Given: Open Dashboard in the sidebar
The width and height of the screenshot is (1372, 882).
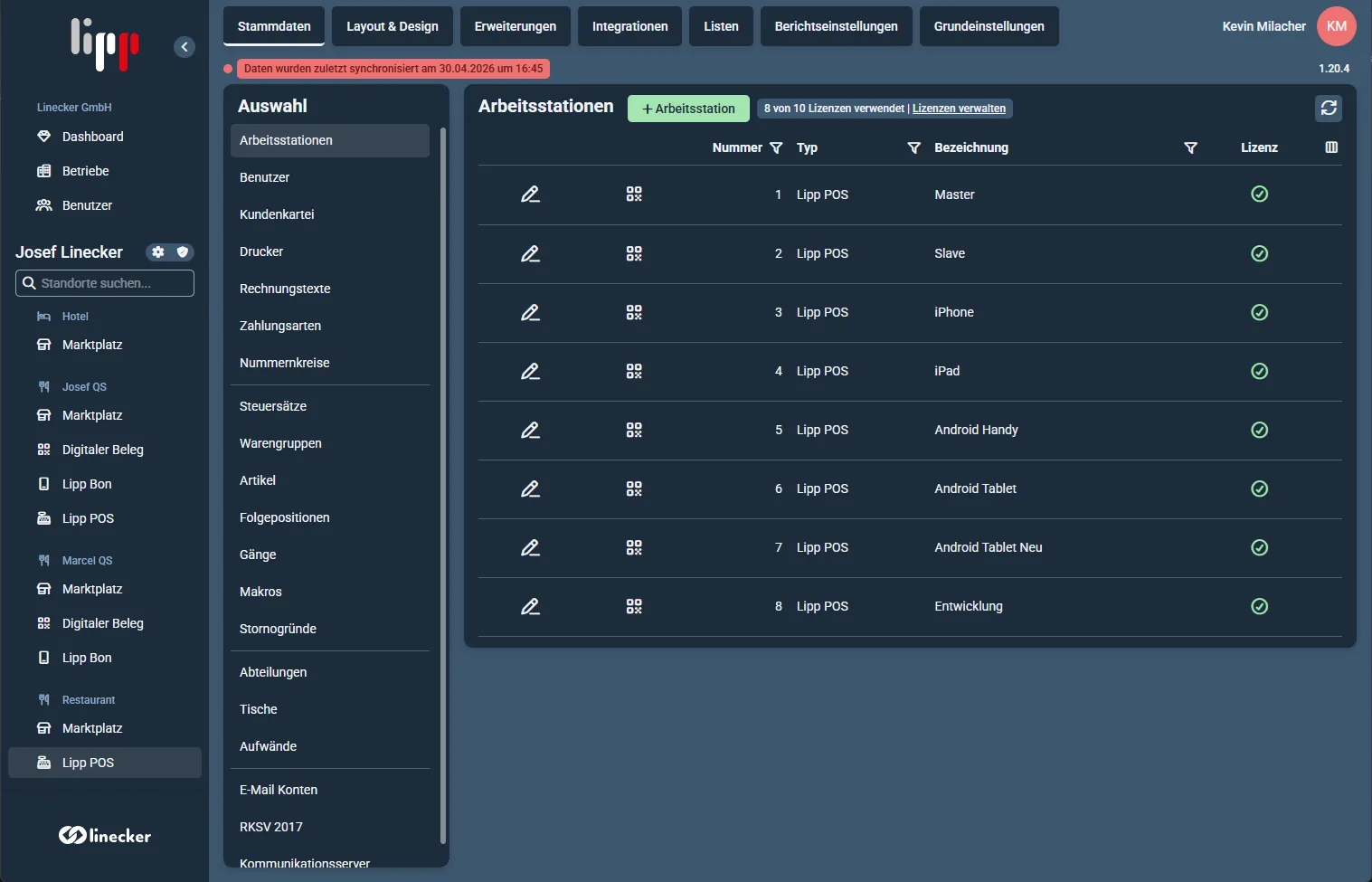Looking at the screenshot, I should pos(105,137).
